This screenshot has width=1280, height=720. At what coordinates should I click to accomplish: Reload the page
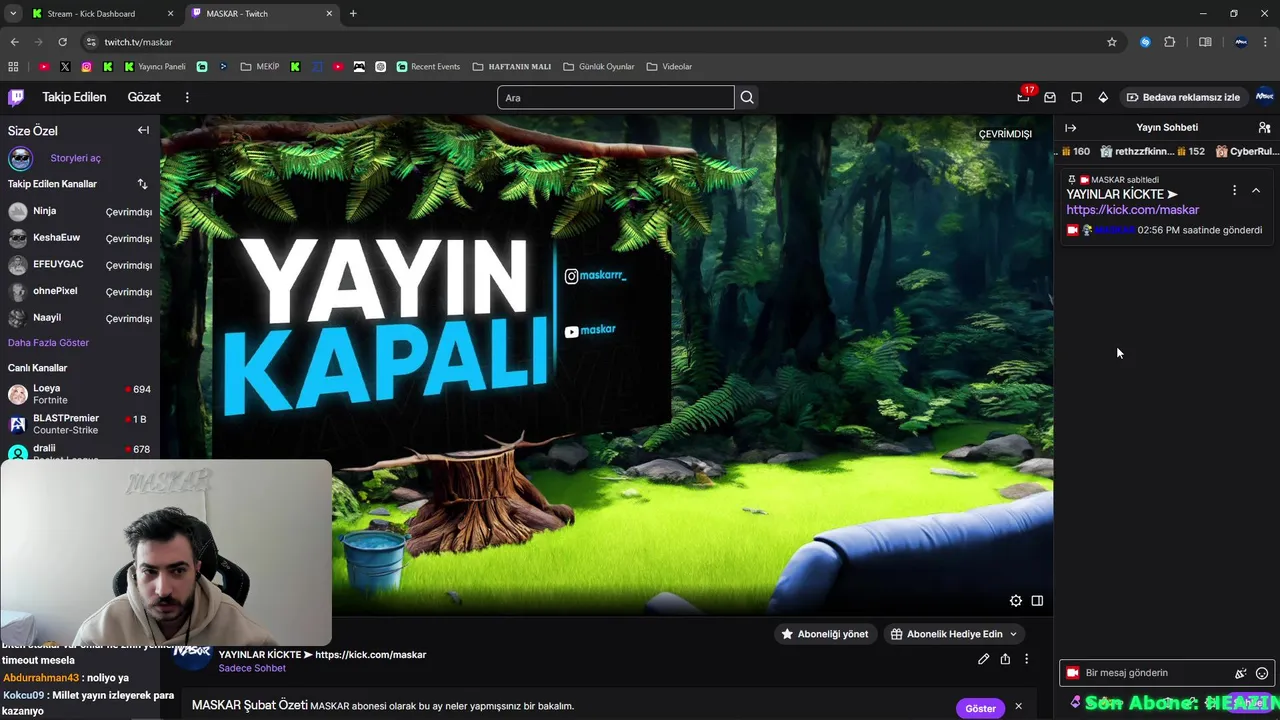click(x=62, y=42)
